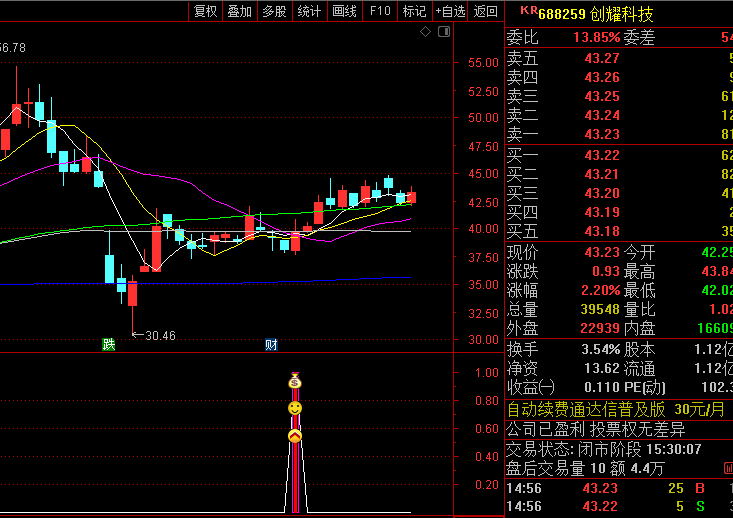Click the diamond icon above the chart

coord(425,32)
